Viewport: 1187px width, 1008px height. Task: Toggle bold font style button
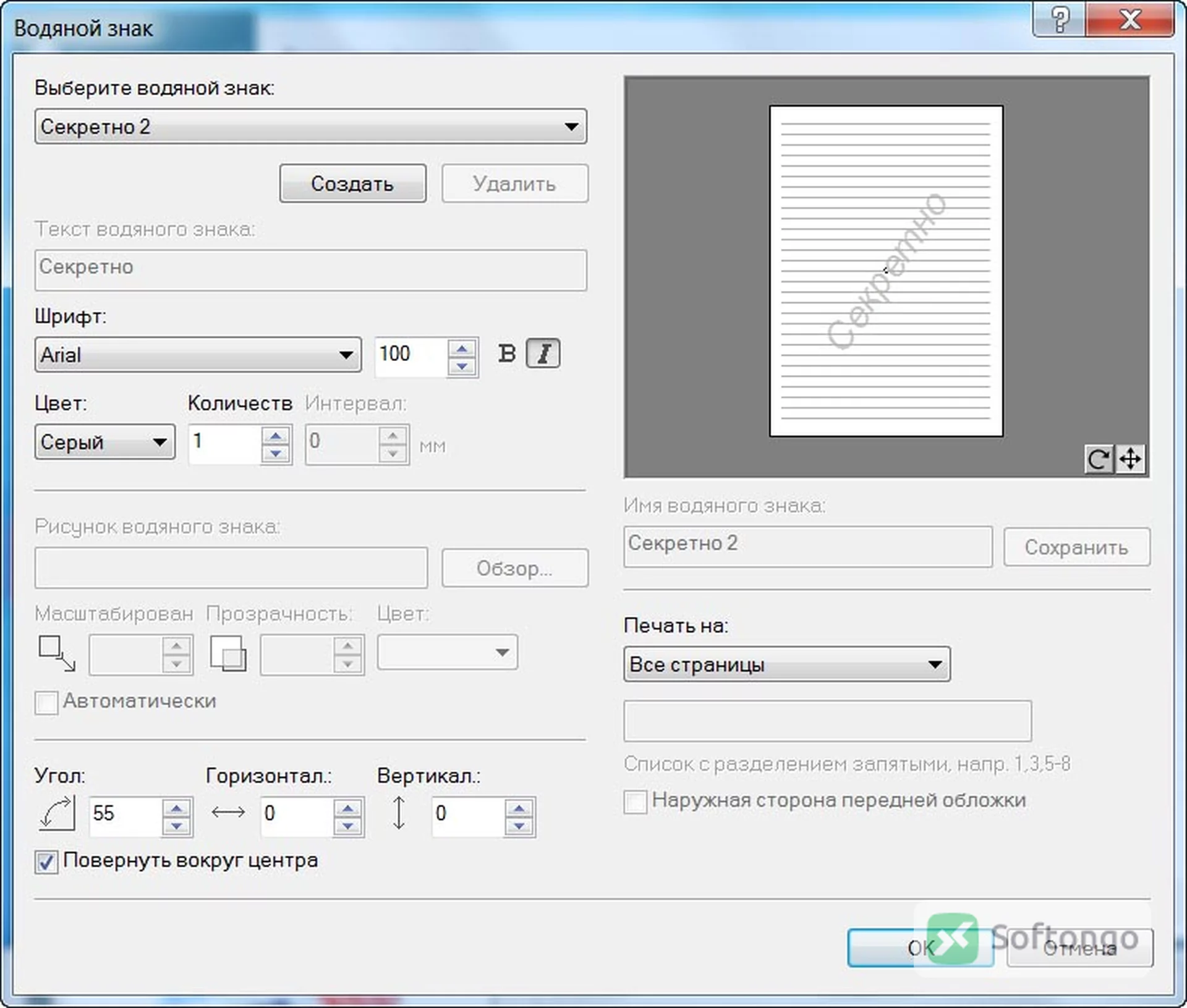tap(507, 354)
